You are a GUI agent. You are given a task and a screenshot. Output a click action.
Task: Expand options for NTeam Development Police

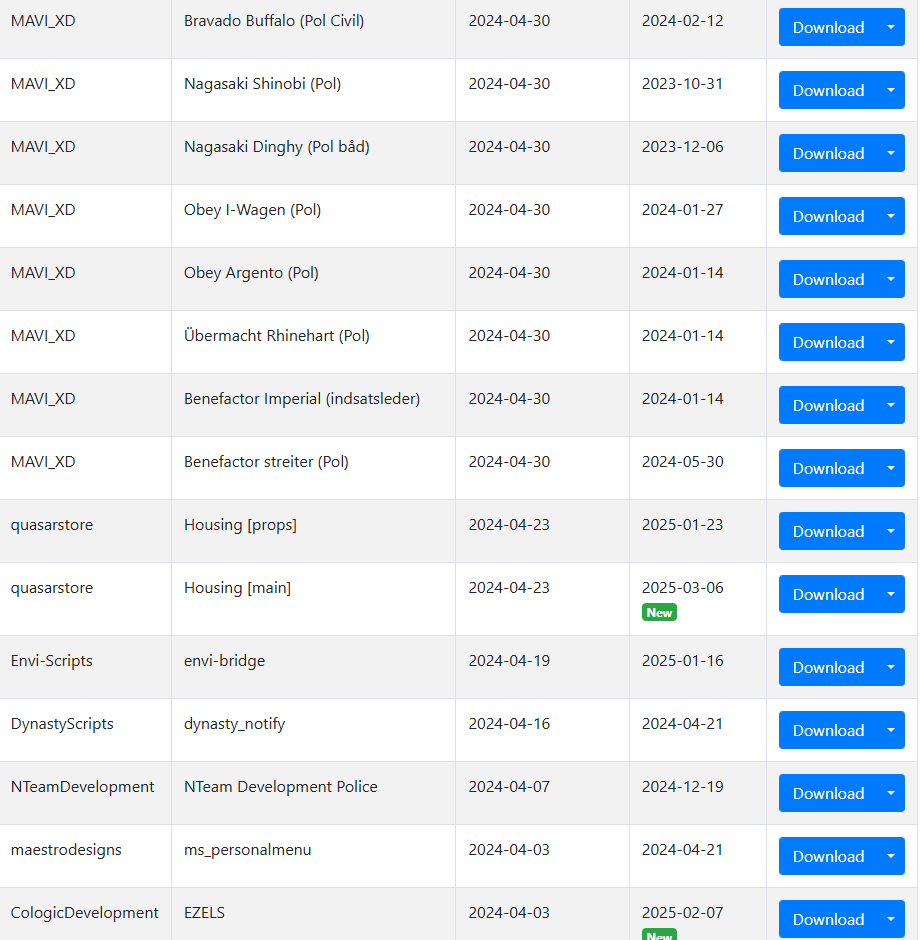[891, 793]
